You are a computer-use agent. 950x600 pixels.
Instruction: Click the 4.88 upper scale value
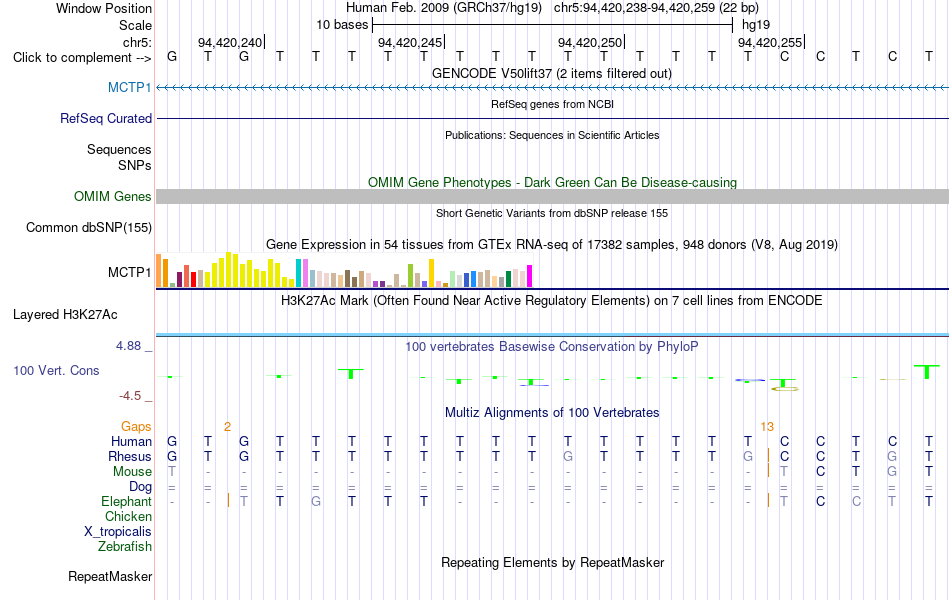click(x=128, y=345)
